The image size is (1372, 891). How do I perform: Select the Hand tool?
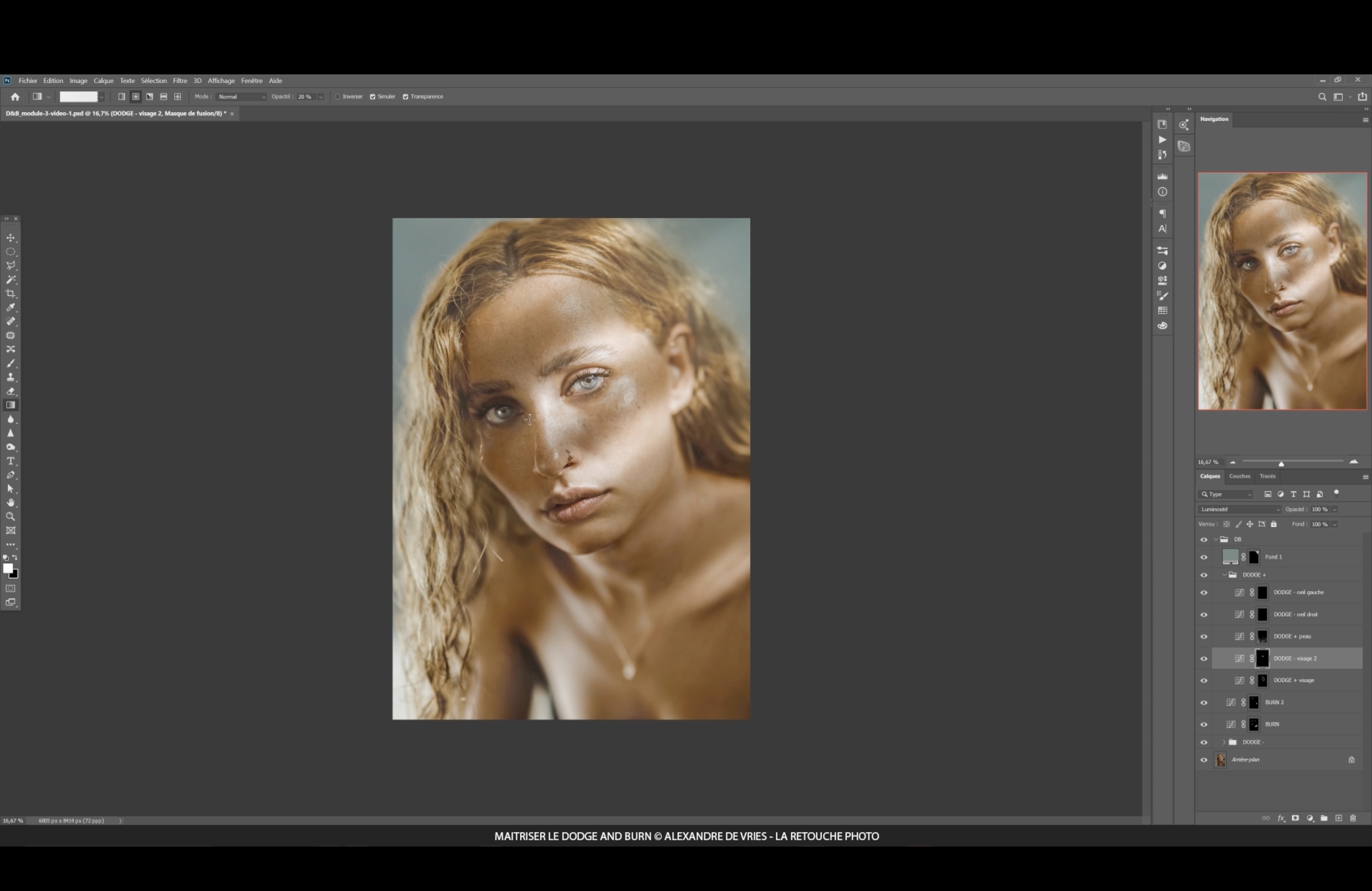(x=10, y=503)
